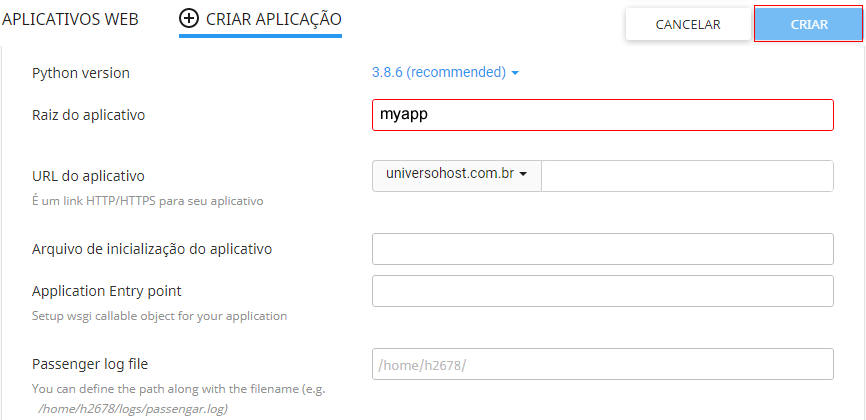Click the Arquivo de inicialização do aplicativo label

pyautogui.click(x=152, y=249)
